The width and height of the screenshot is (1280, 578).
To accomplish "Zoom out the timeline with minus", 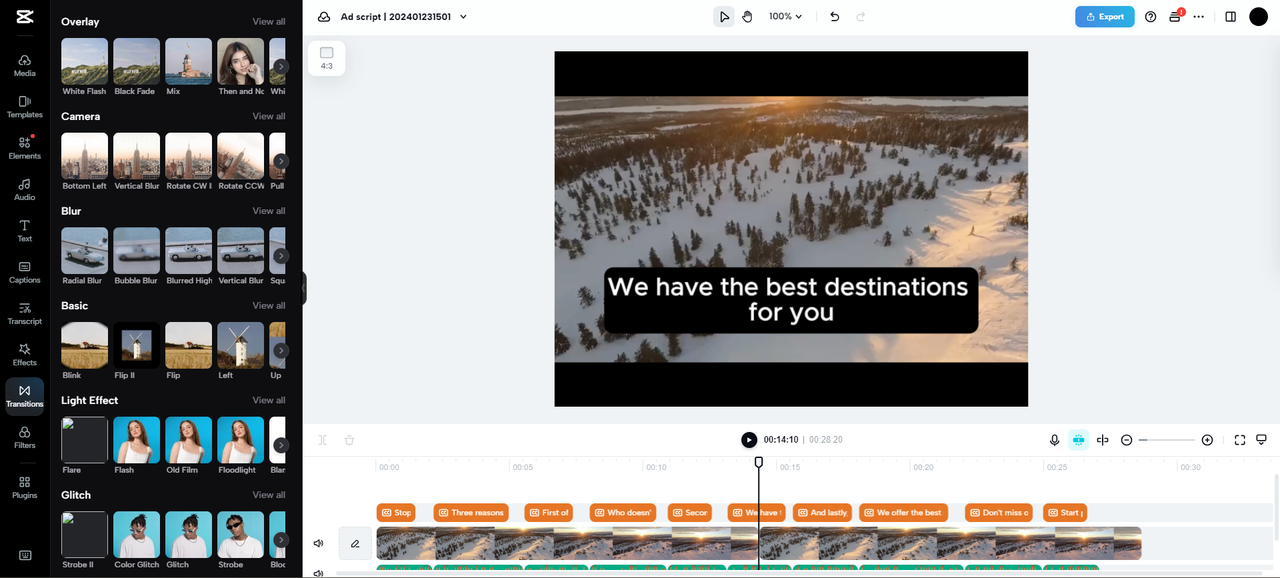I will pyautogui.click(x=1127, y=440).
